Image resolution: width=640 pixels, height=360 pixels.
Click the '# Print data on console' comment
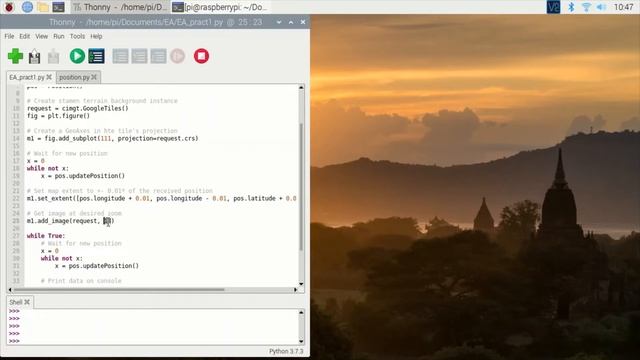tap(81, 281)
